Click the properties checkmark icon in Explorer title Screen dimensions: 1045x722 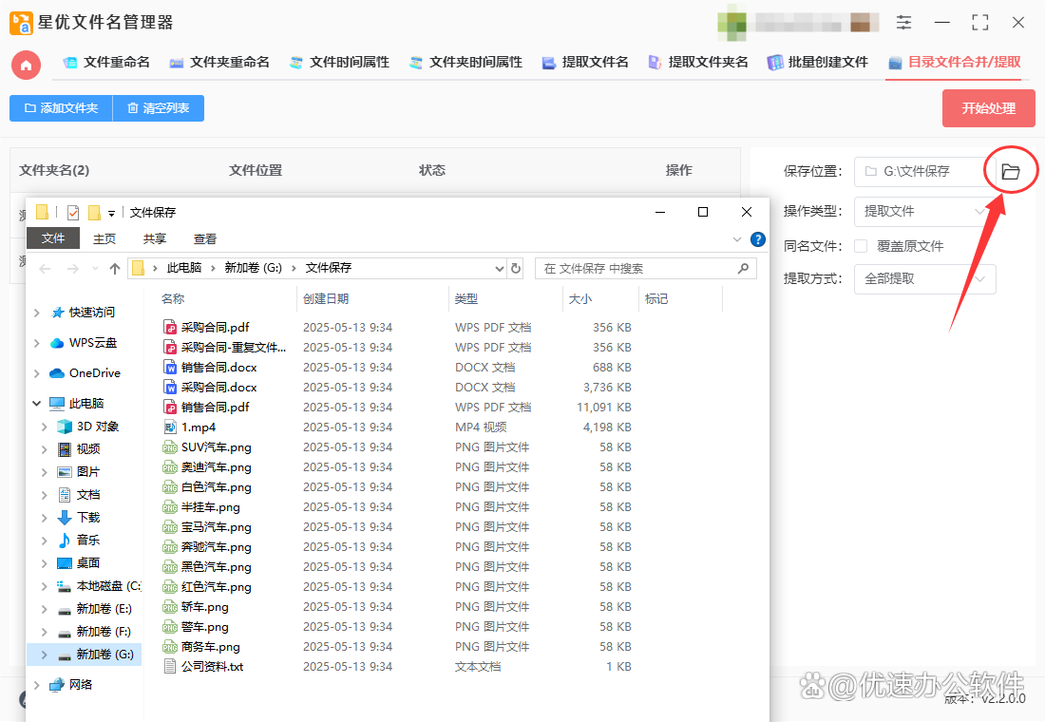pos(73,213)
